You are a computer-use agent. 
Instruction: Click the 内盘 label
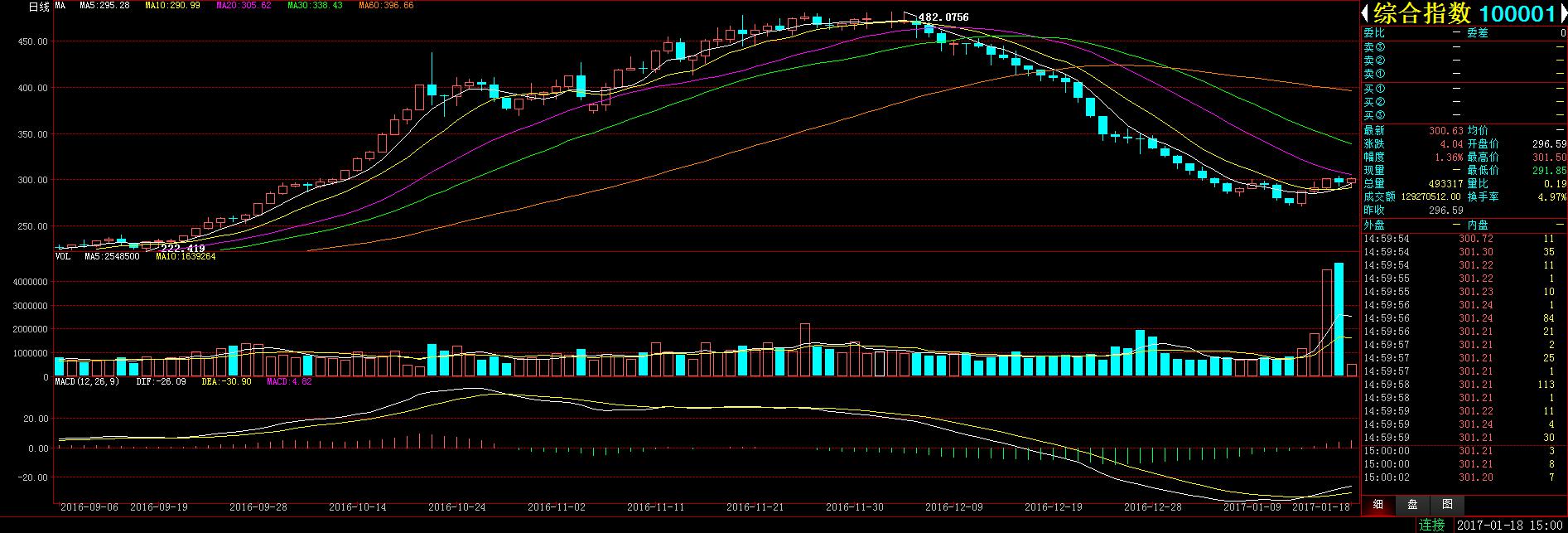[x=1478, y=225]
